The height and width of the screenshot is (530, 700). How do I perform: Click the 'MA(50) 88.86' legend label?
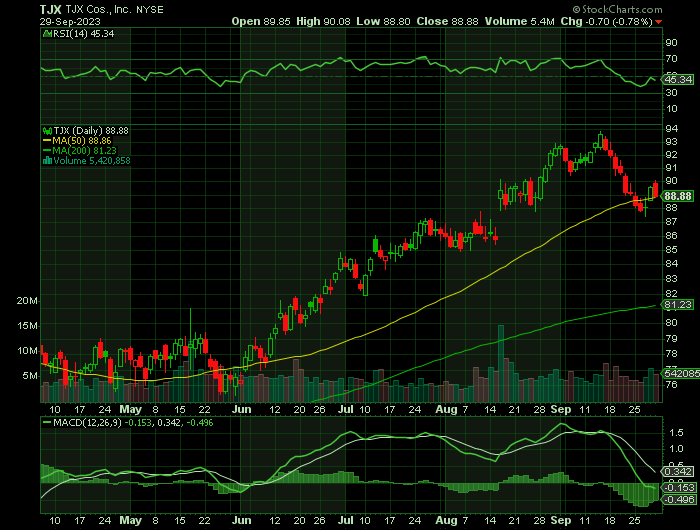pos(82,141)
